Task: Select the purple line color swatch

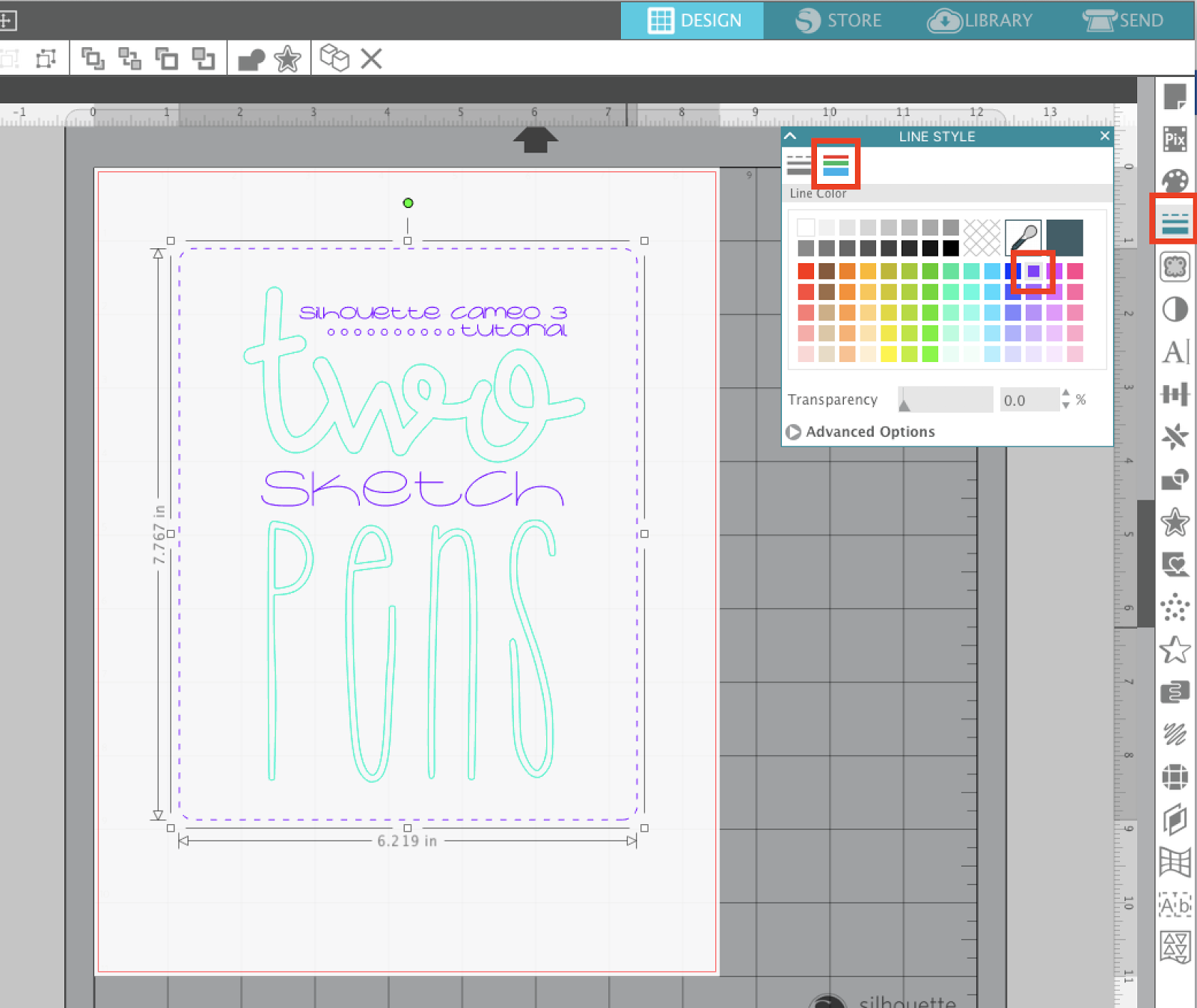Action: coord(1033,272)
